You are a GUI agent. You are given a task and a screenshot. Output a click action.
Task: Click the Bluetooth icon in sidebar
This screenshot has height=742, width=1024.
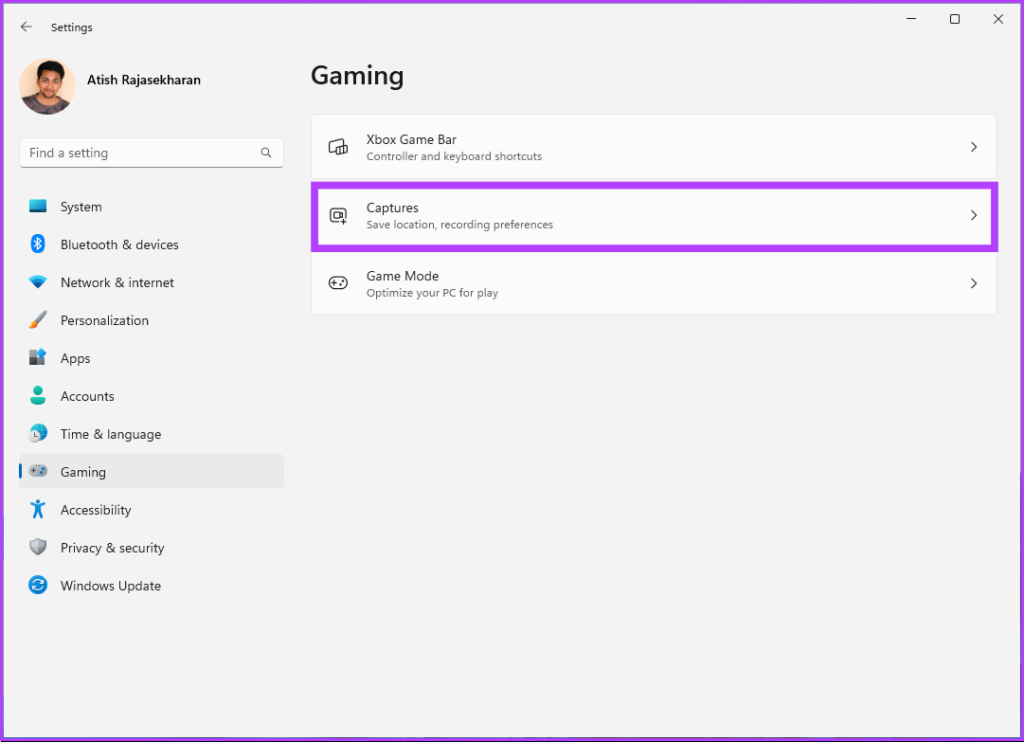(x=38, y=244)
